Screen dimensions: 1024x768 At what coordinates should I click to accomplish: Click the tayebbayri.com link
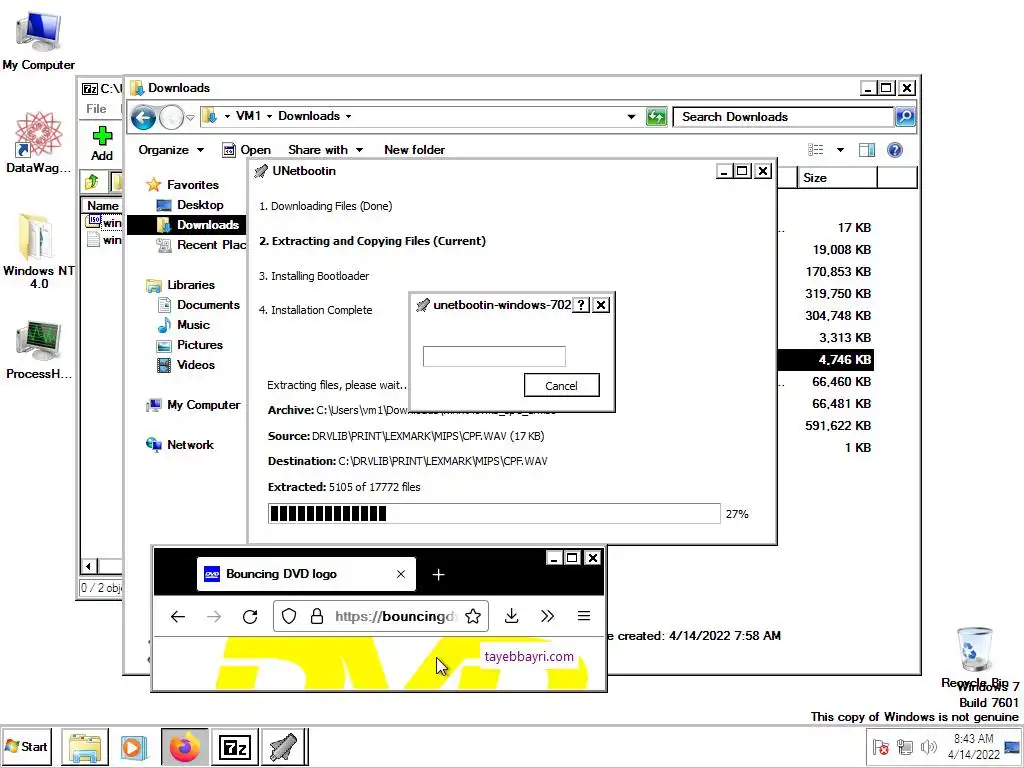pos(529,656)
